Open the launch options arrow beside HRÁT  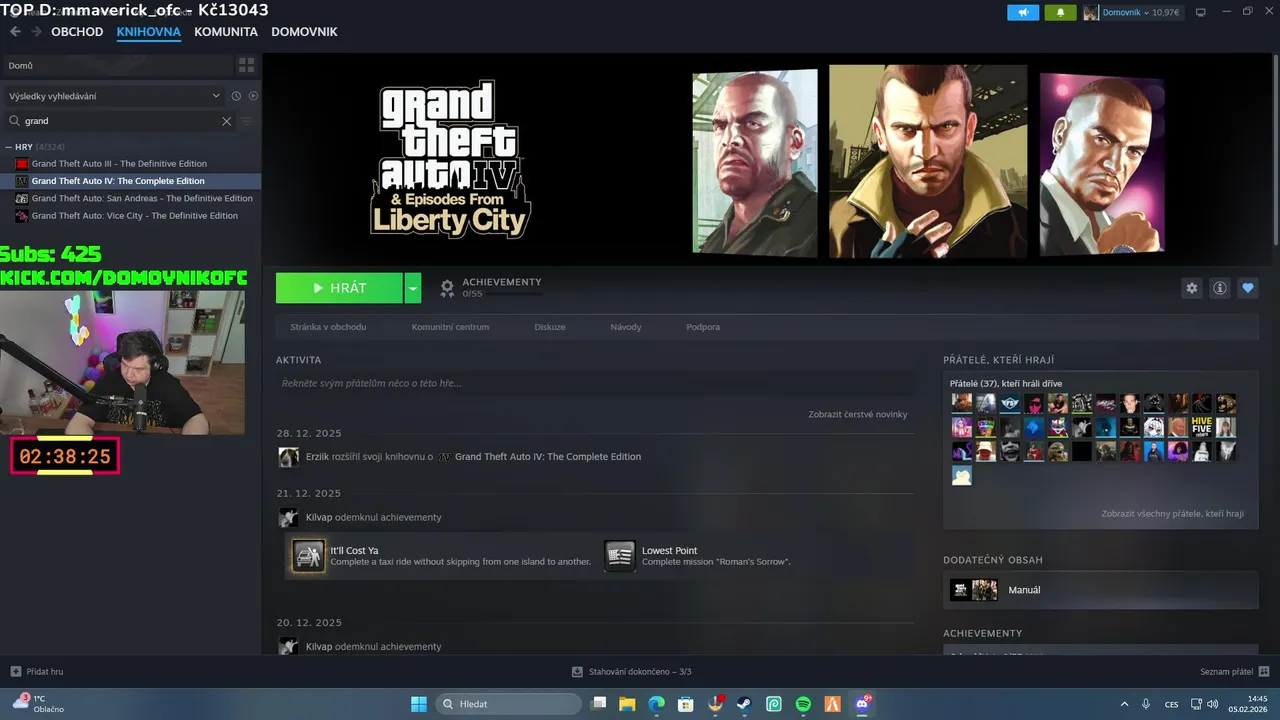(x=413, y=288)
